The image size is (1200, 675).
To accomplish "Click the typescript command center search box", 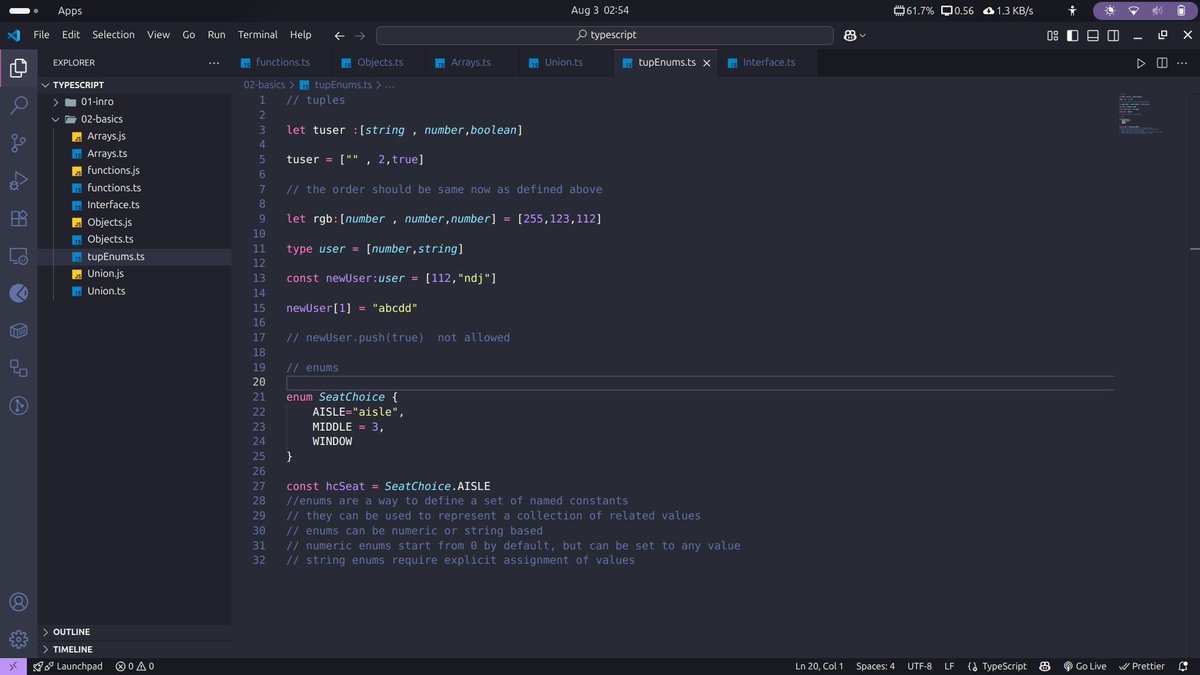I will point(605,35).
